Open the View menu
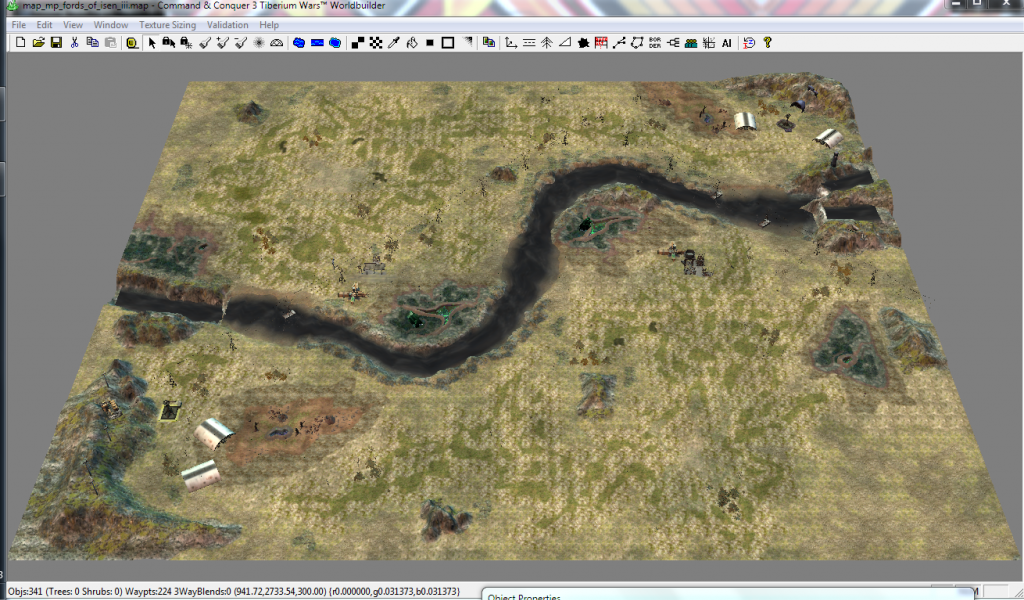 click(x=73, y=25)
